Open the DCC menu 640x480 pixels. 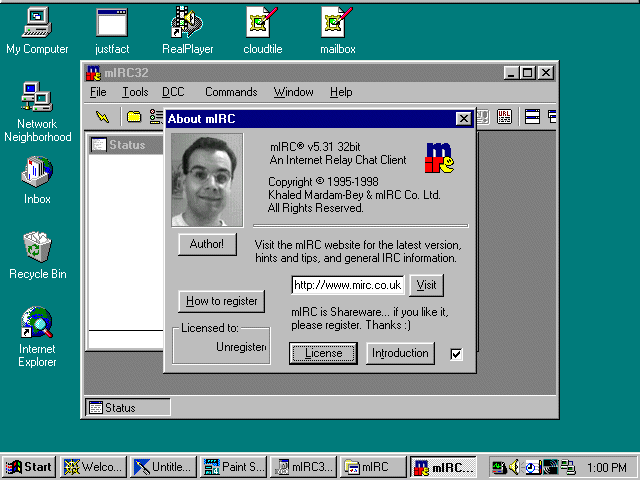click(x=173, y=92)
